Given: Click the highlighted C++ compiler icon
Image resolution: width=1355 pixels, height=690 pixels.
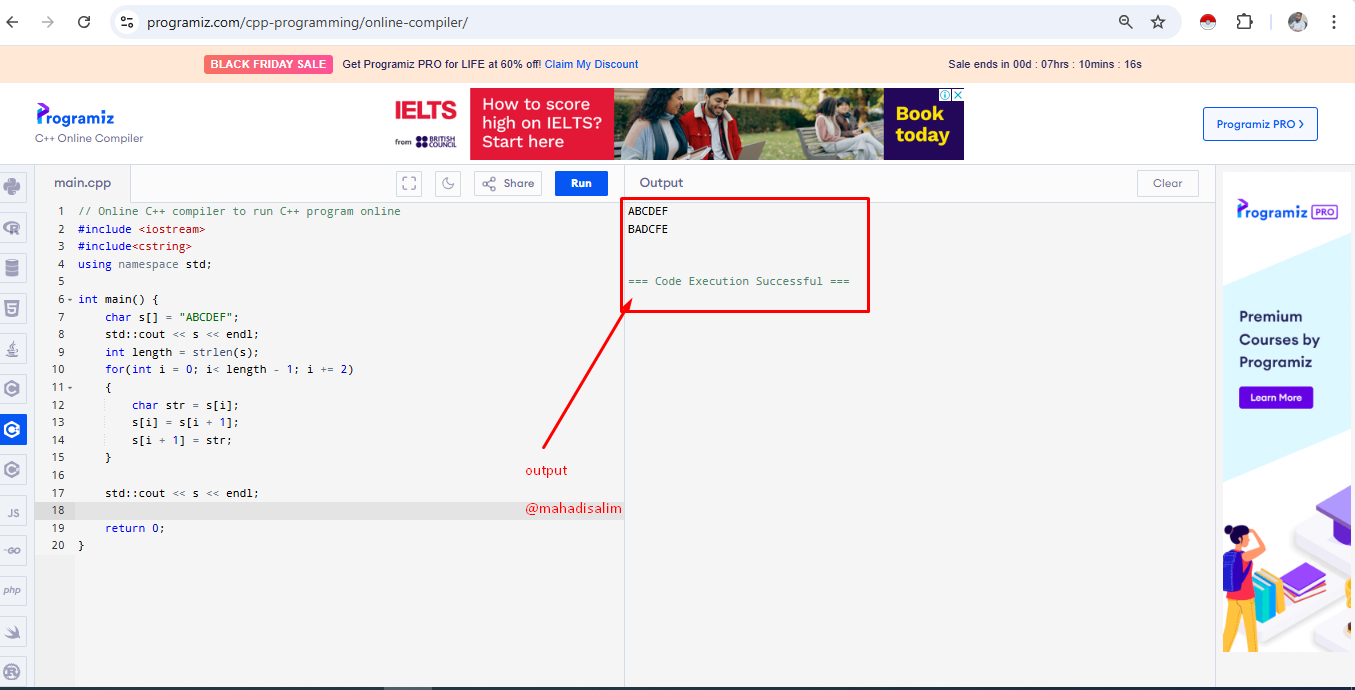Looking at the screenshot, I should [x=12, y=429].
